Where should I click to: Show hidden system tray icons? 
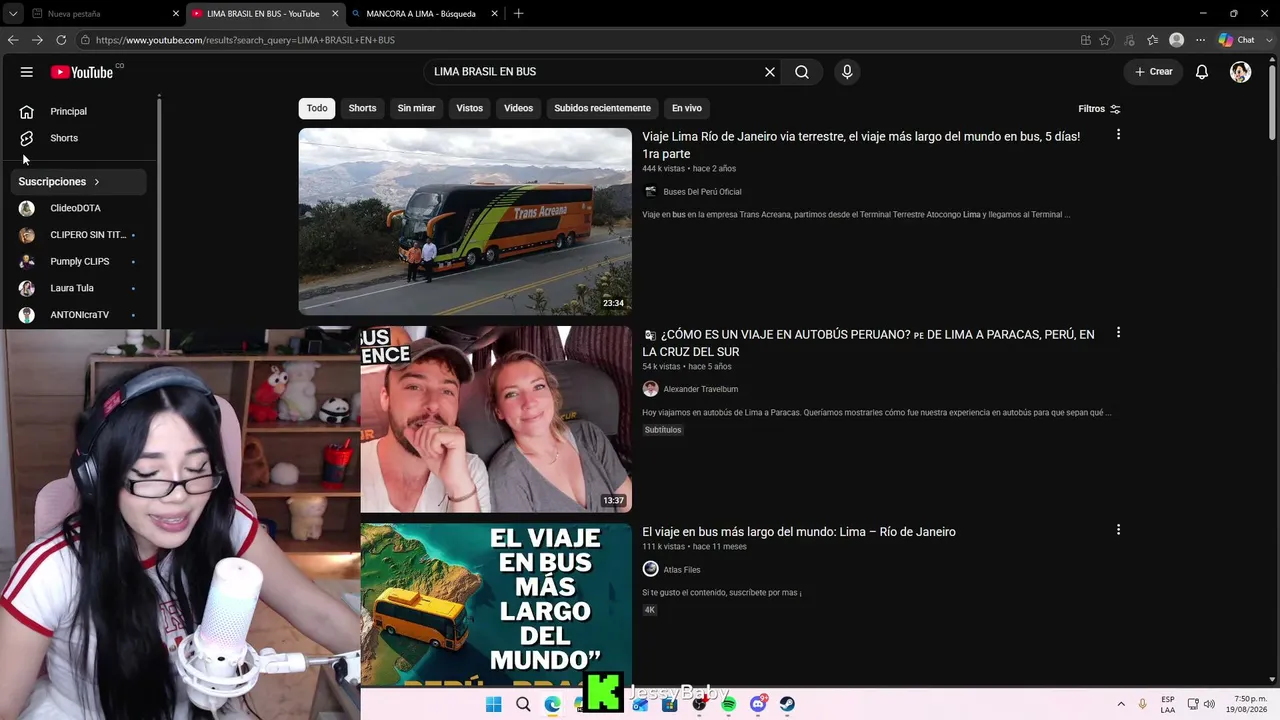1121,704
